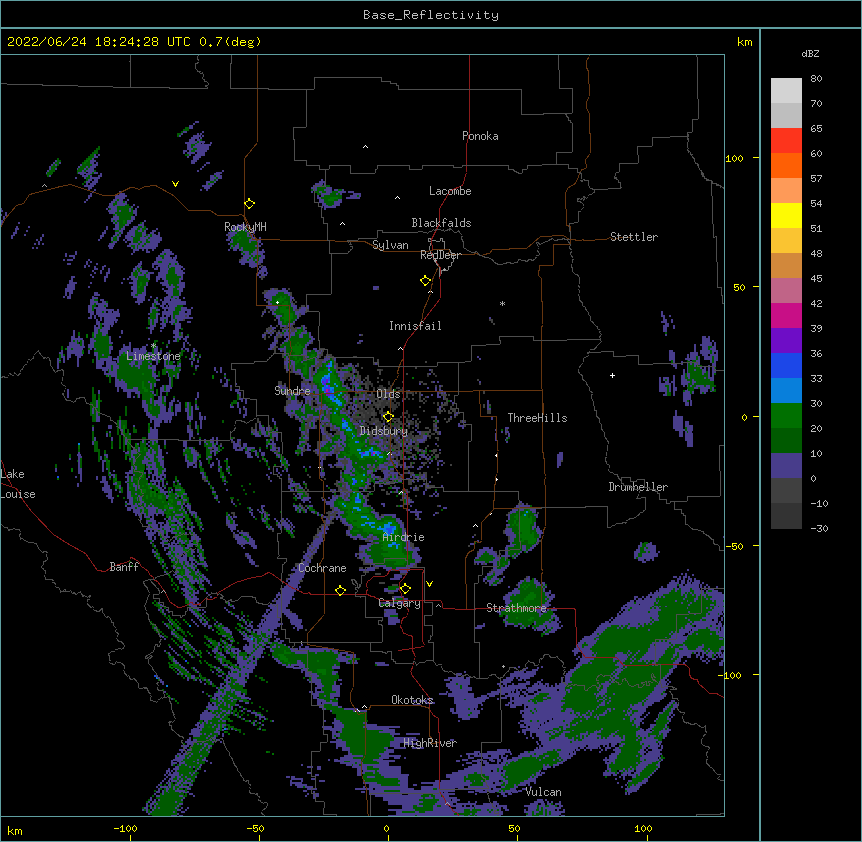Viewport: 862px width, 842px height.
Task: Click the Didsbury town label
Action: tap(384, 431)
